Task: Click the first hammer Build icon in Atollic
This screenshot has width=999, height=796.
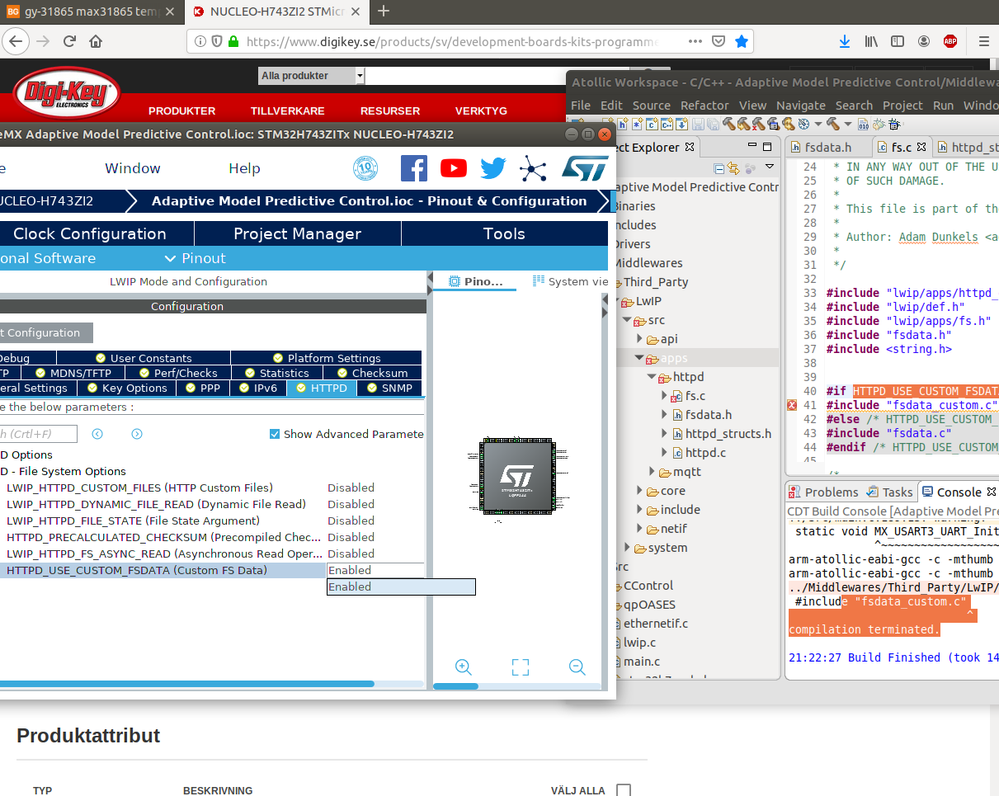Action: [729, 124]
